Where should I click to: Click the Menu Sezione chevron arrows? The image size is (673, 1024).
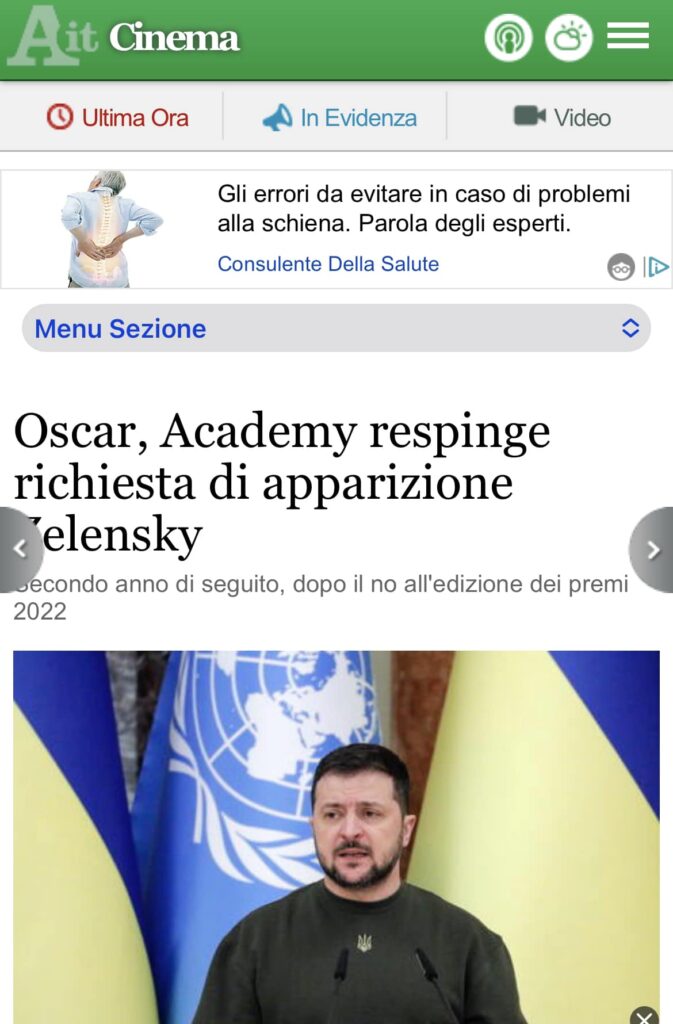[x=630, y=328]
